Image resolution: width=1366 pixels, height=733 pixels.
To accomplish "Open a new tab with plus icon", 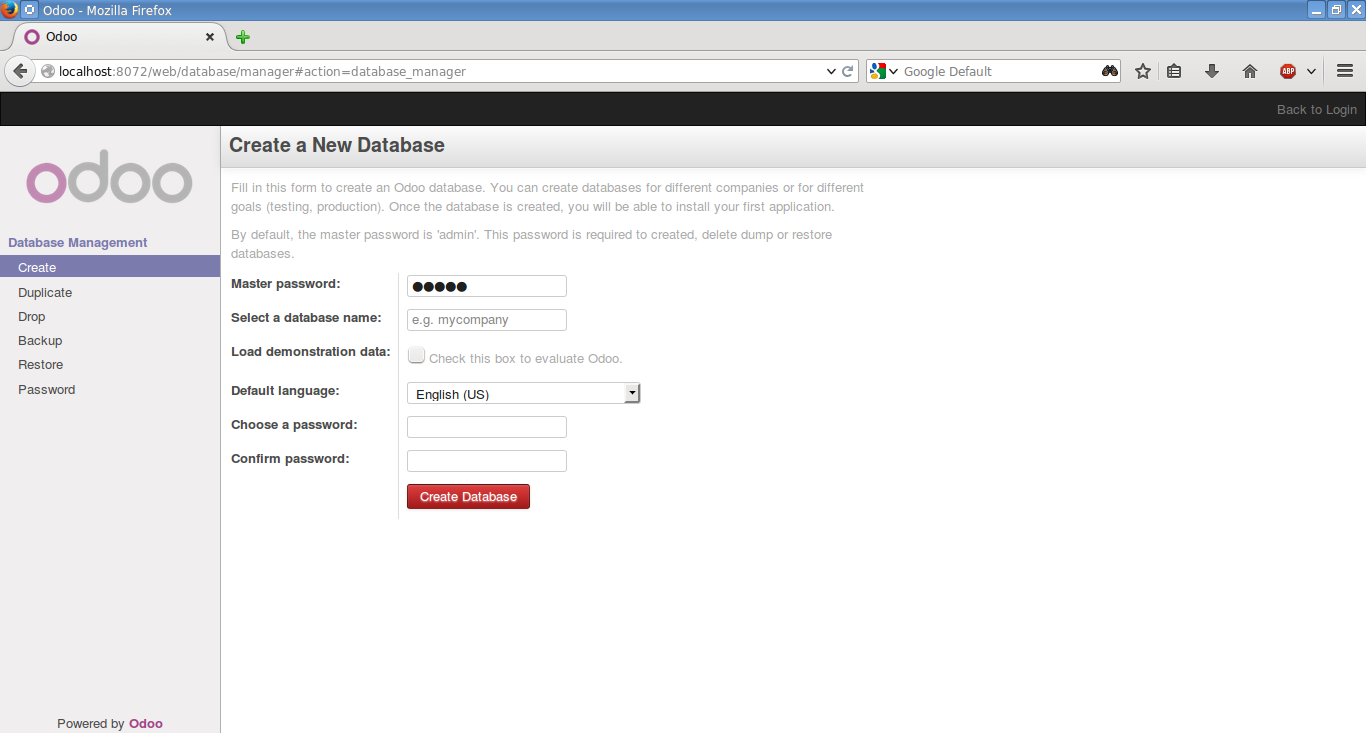I will (243, 37).
